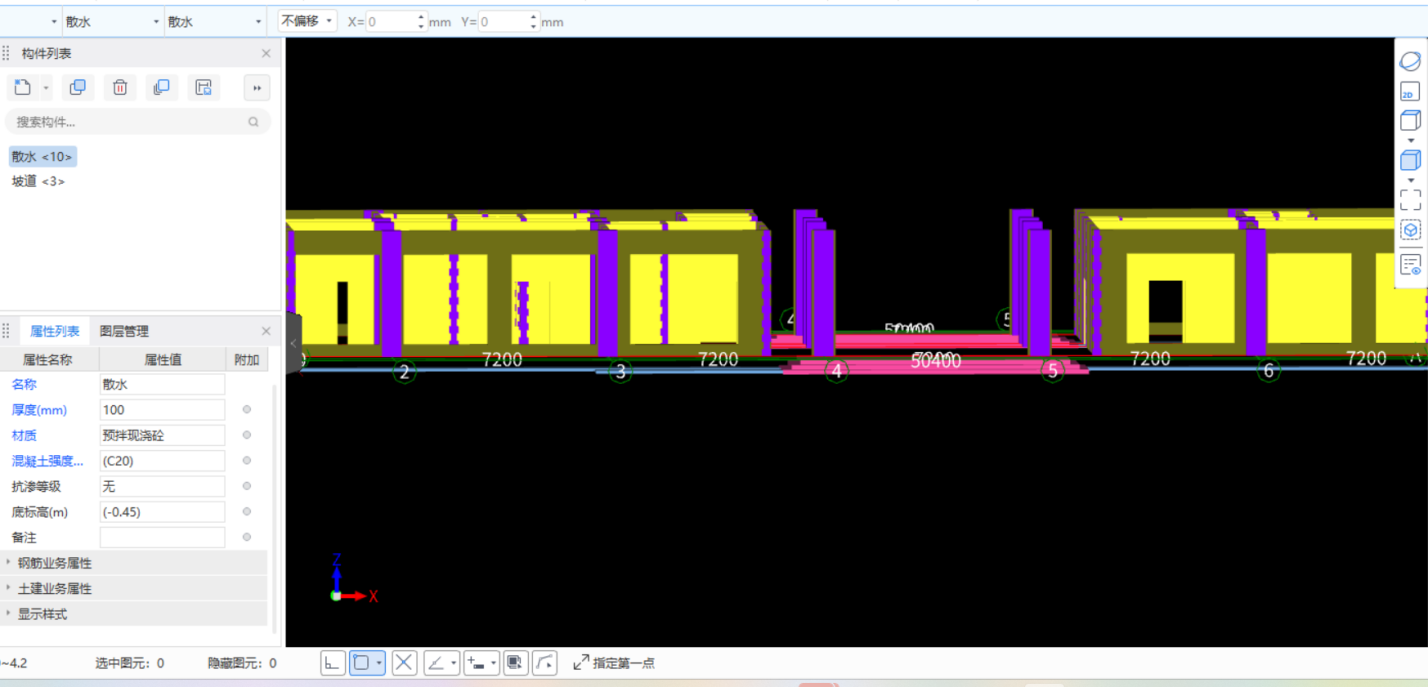This screenshot has width=1428, height=687.
Task: Click the X offset spinner arrows
Action: (420, 21)
